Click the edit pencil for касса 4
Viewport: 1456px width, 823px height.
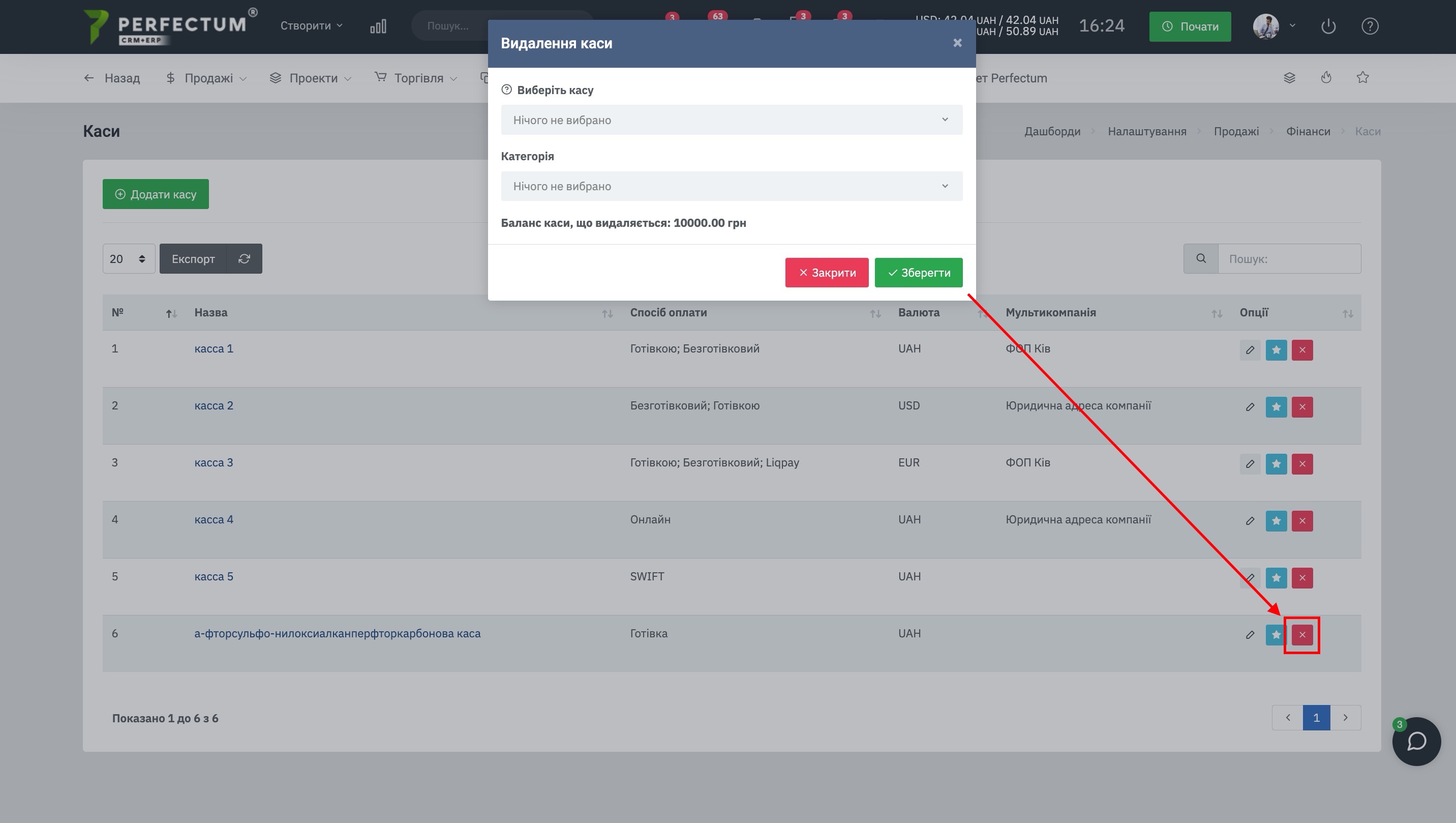[1250, 521]
